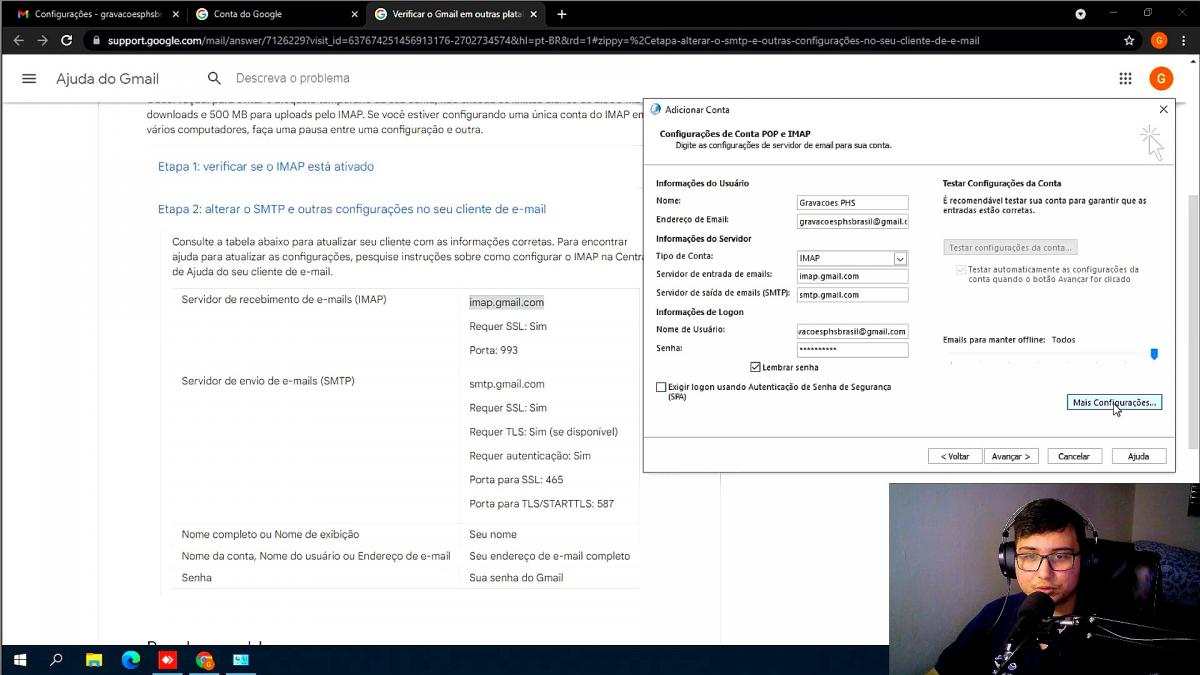Close the Conta do Google tab

353,14
